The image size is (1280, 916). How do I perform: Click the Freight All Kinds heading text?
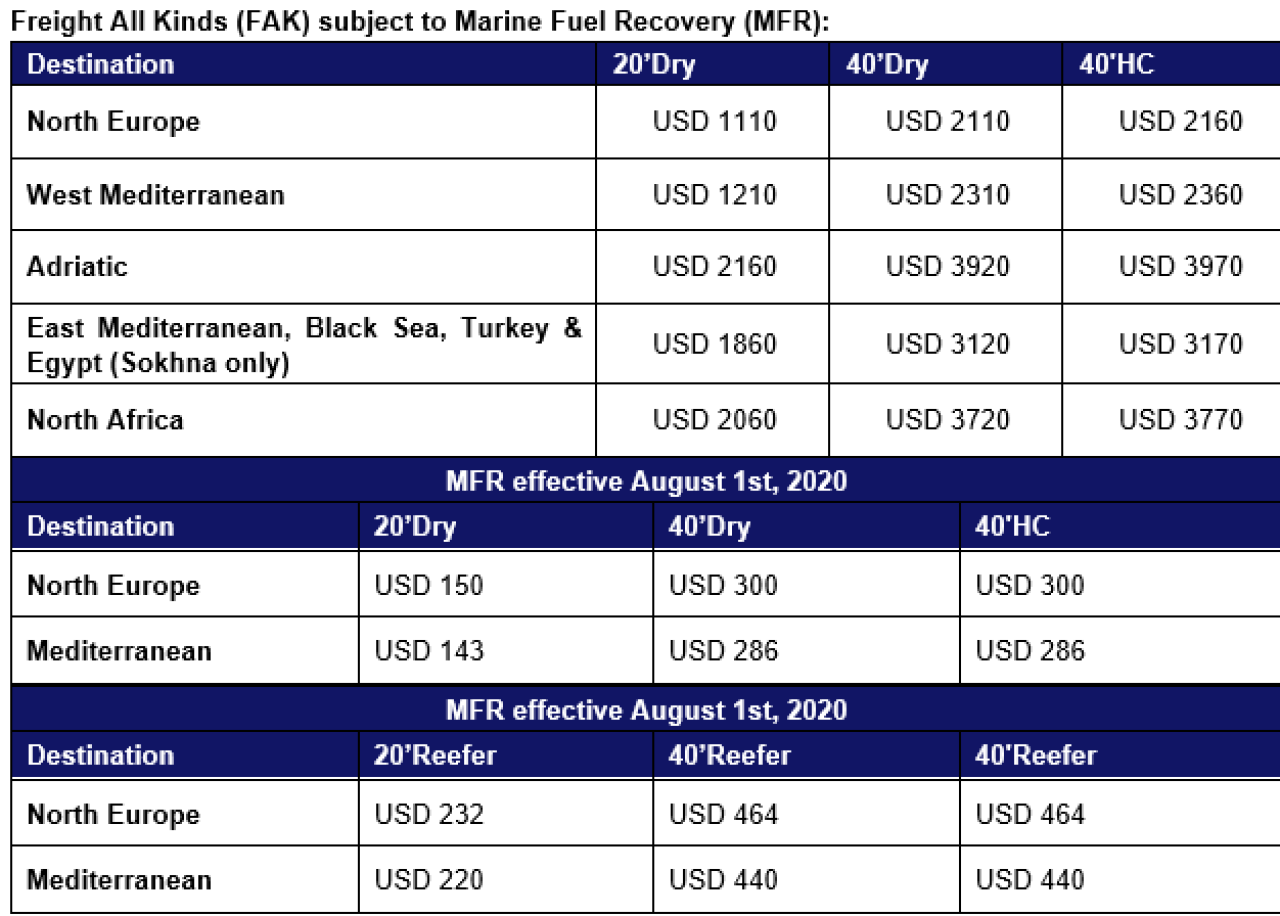point(420,21)
